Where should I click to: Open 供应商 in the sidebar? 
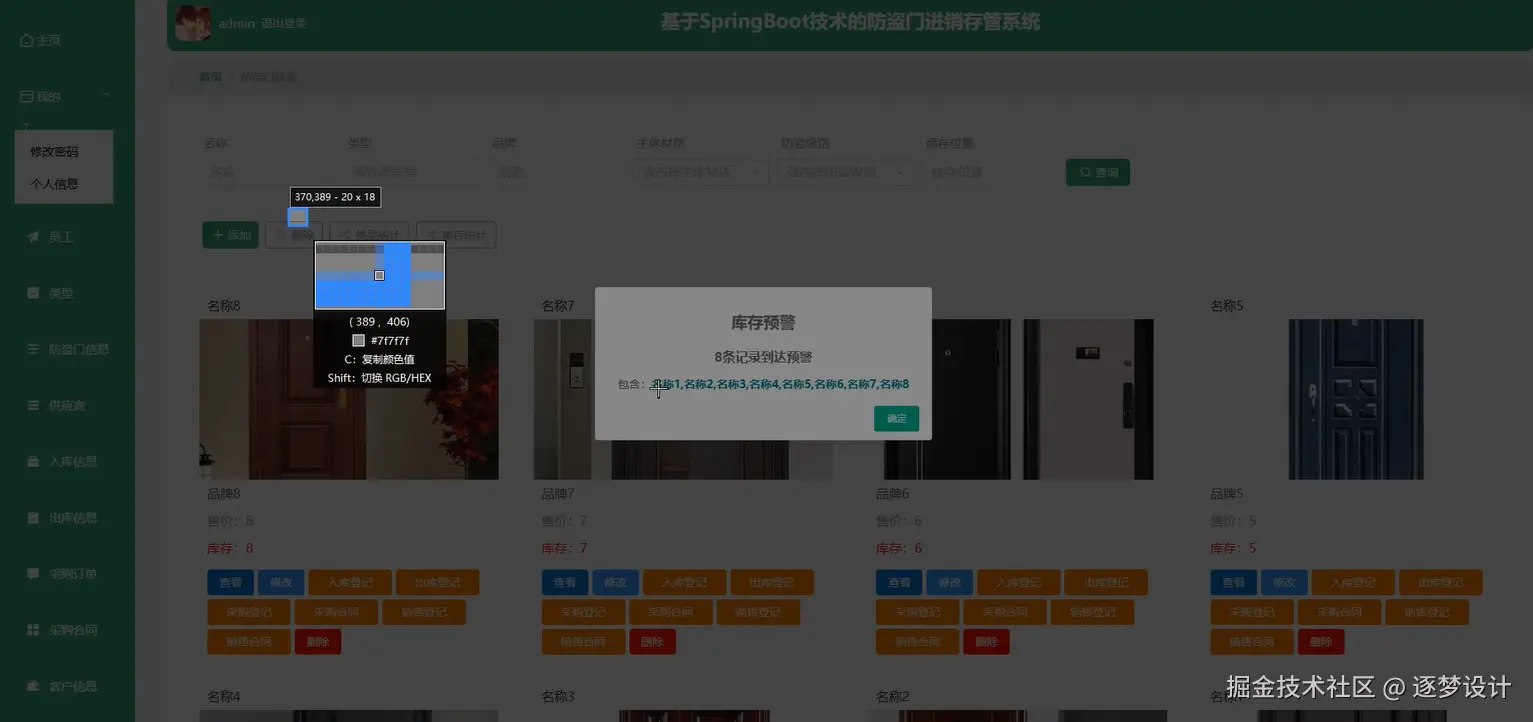click(x=56, y=405)
